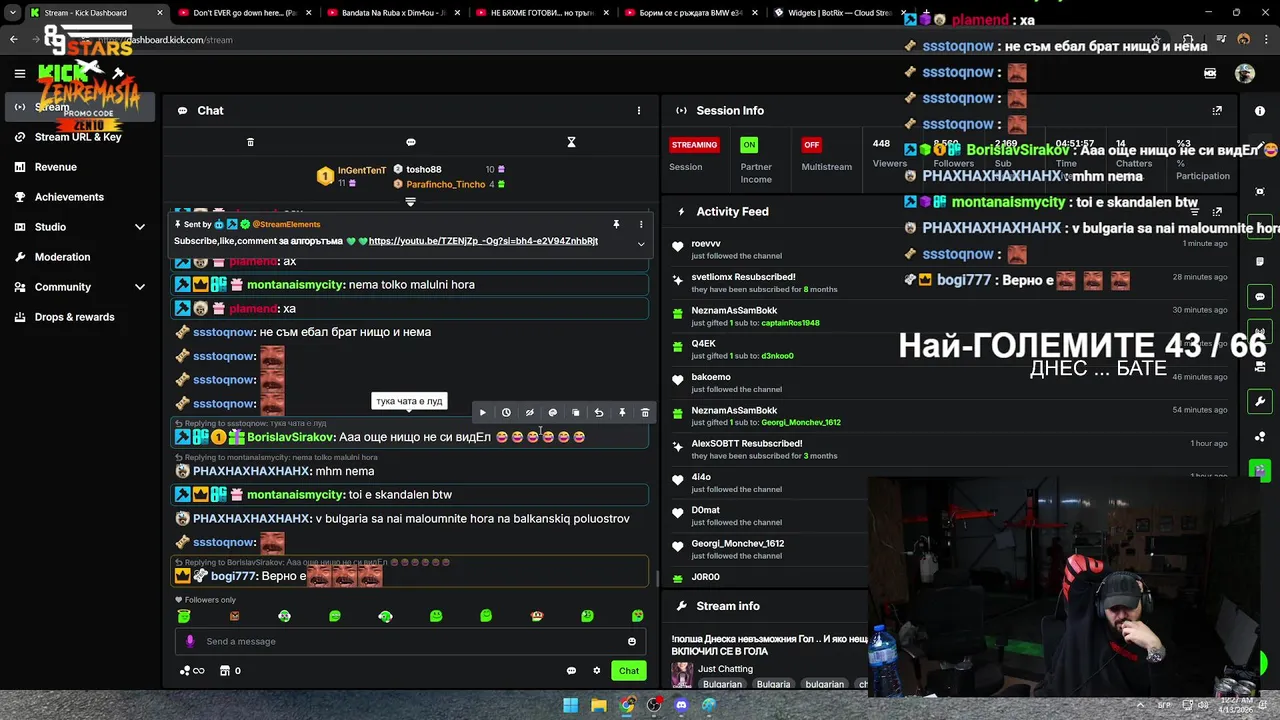
Task: Insert the last emote in quick emote row
Action: click(x=637, y=616)
